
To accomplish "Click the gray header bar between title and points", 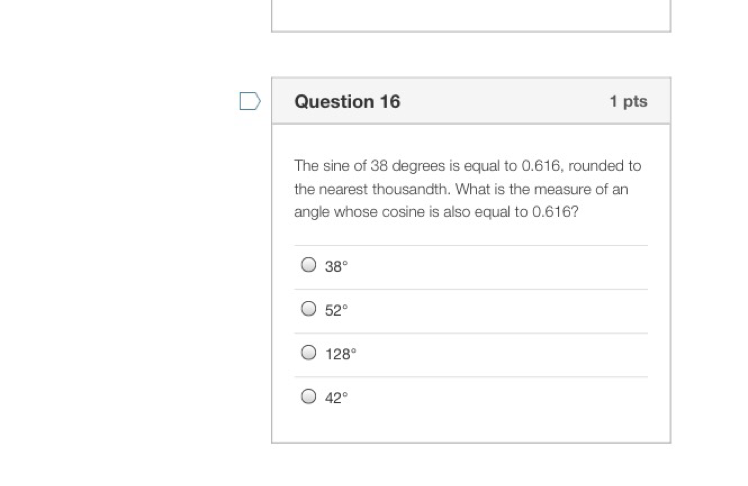I will (500, 101).
